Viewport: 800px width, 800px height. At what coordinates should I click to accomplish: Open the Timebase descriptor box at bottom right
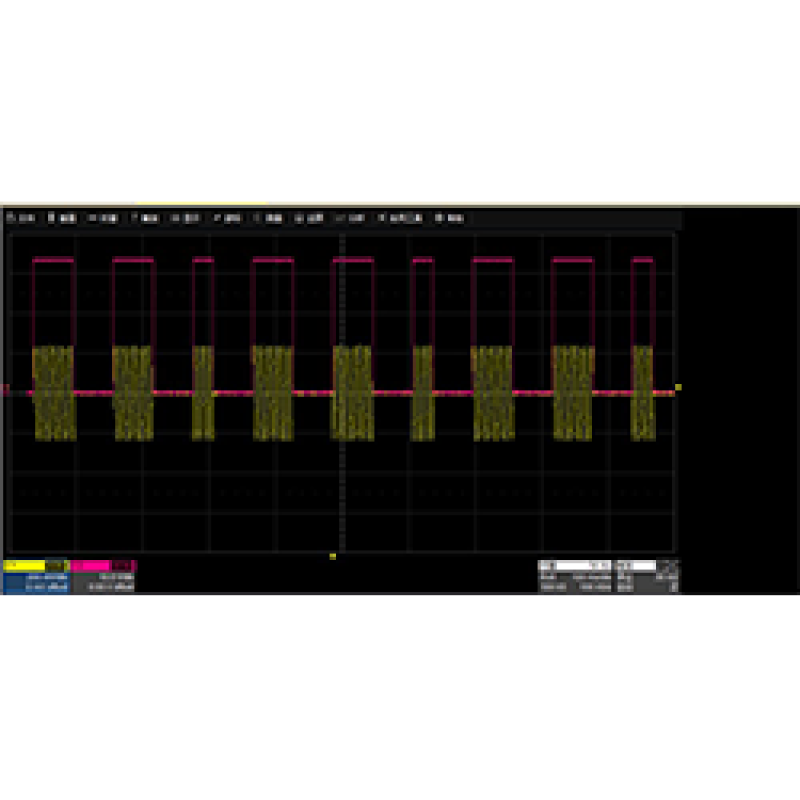click(x=577, y=577)
